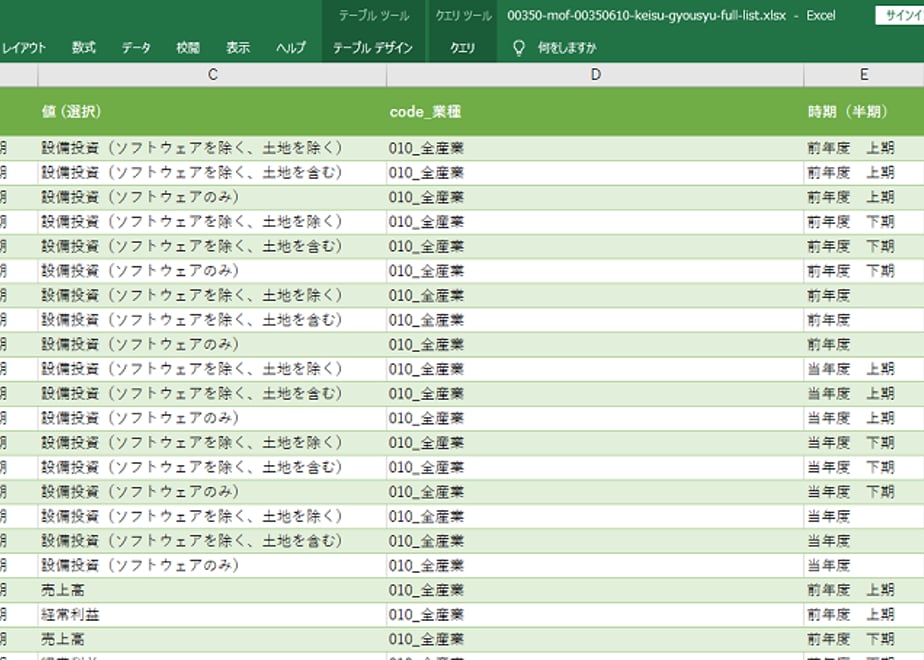Image resolution: width=924 pixels, height=660 pixels.
Task: Open the 校閲 ribbon tab
Action: (x=188, y=48)
